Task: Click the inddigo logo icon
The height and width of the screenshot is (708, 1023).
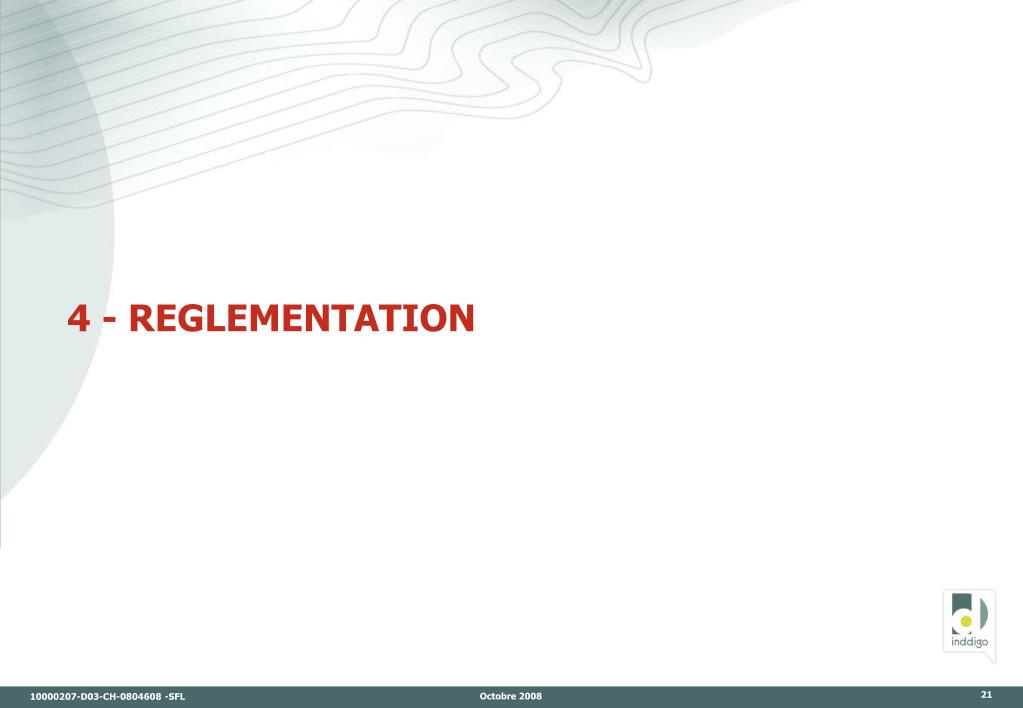Action: [970, 624]
